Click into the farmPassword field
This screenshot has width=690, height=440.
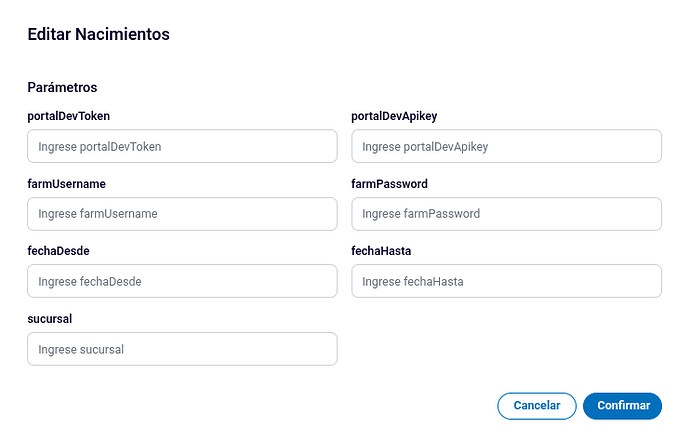coord(506,214)
